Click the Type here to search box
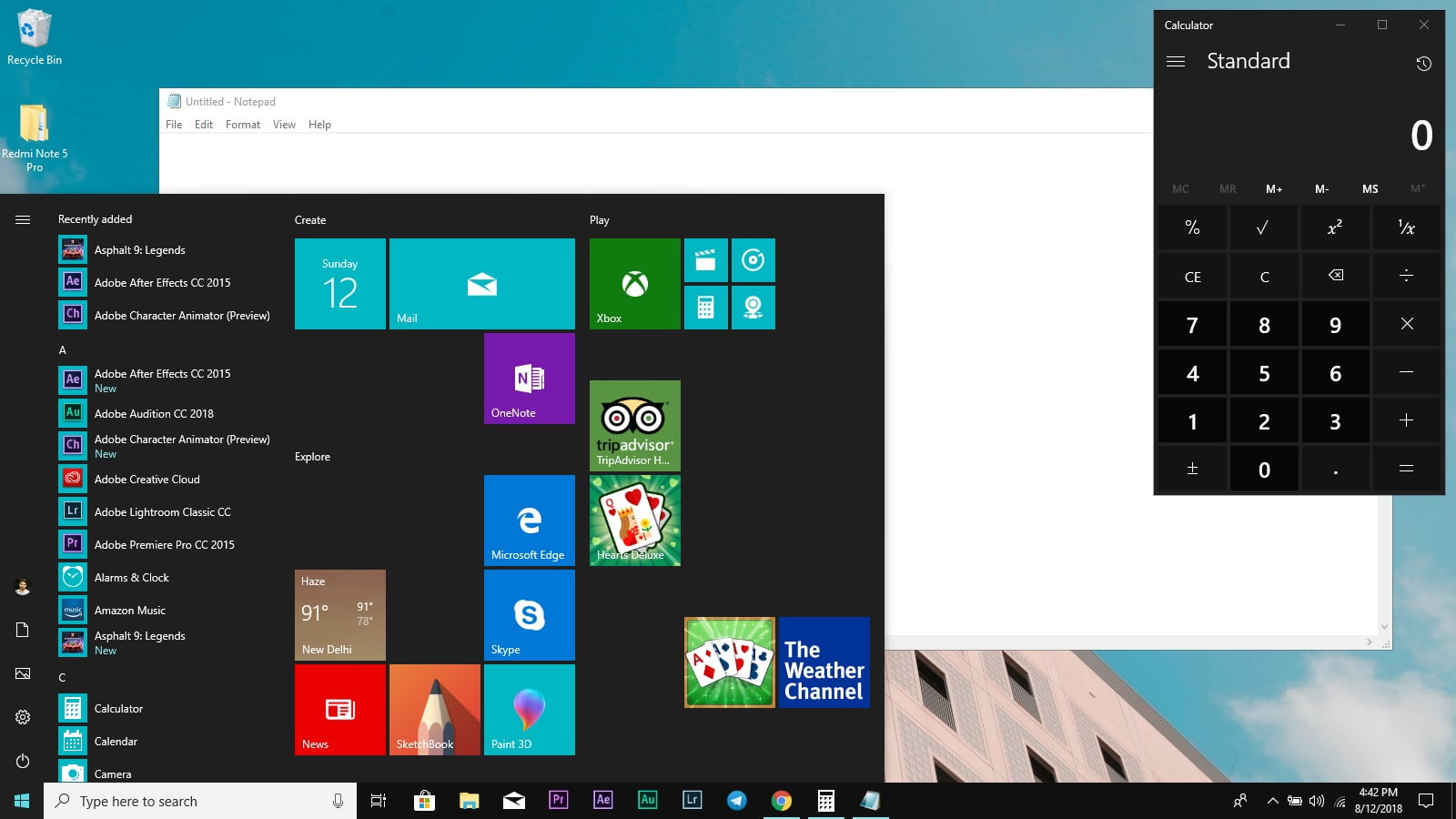Viewport: 1456px width, 819px height. 191,801
